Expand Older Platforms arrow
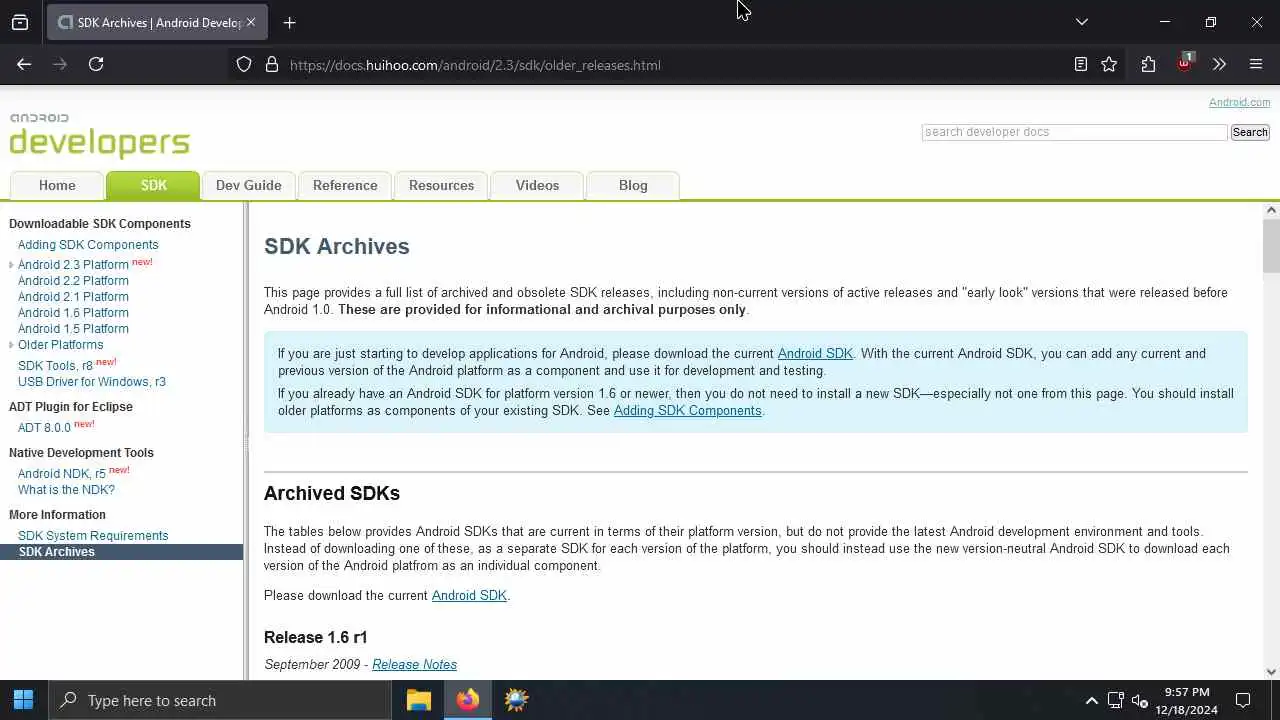 [x=11, y=345]
